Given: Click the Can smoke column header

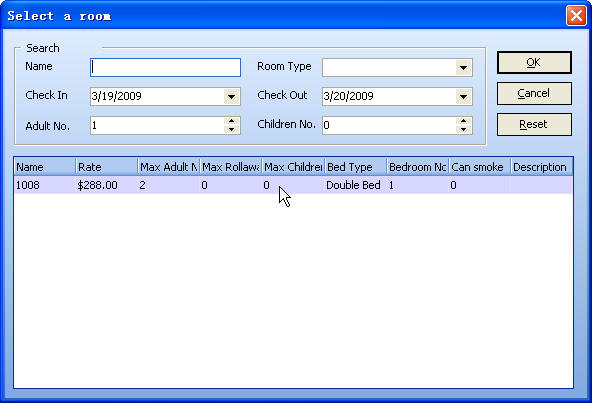Looking at the screenshot, I should [x=480, y=167].
